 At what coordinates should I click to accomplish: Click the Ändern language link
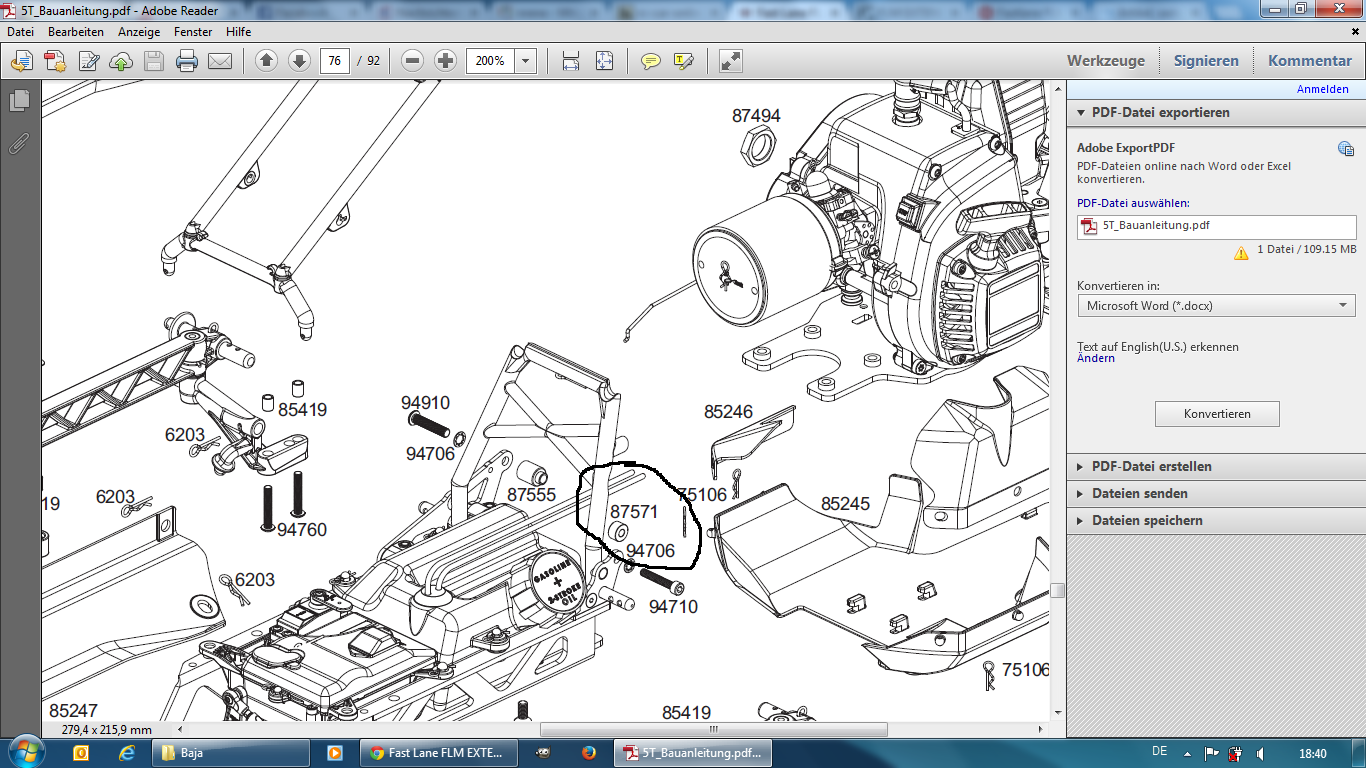[x=1096, y=358]
